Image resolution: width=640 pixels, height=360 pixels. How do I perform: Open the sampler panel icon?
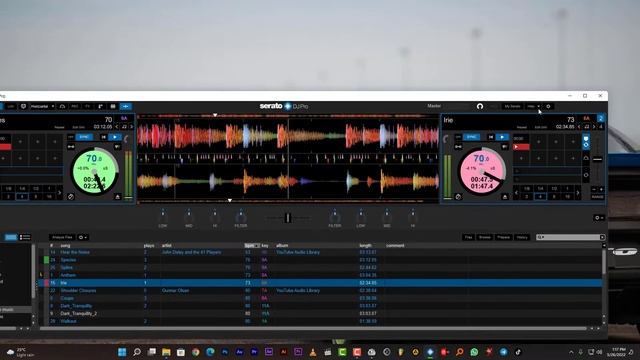point(100,107)
